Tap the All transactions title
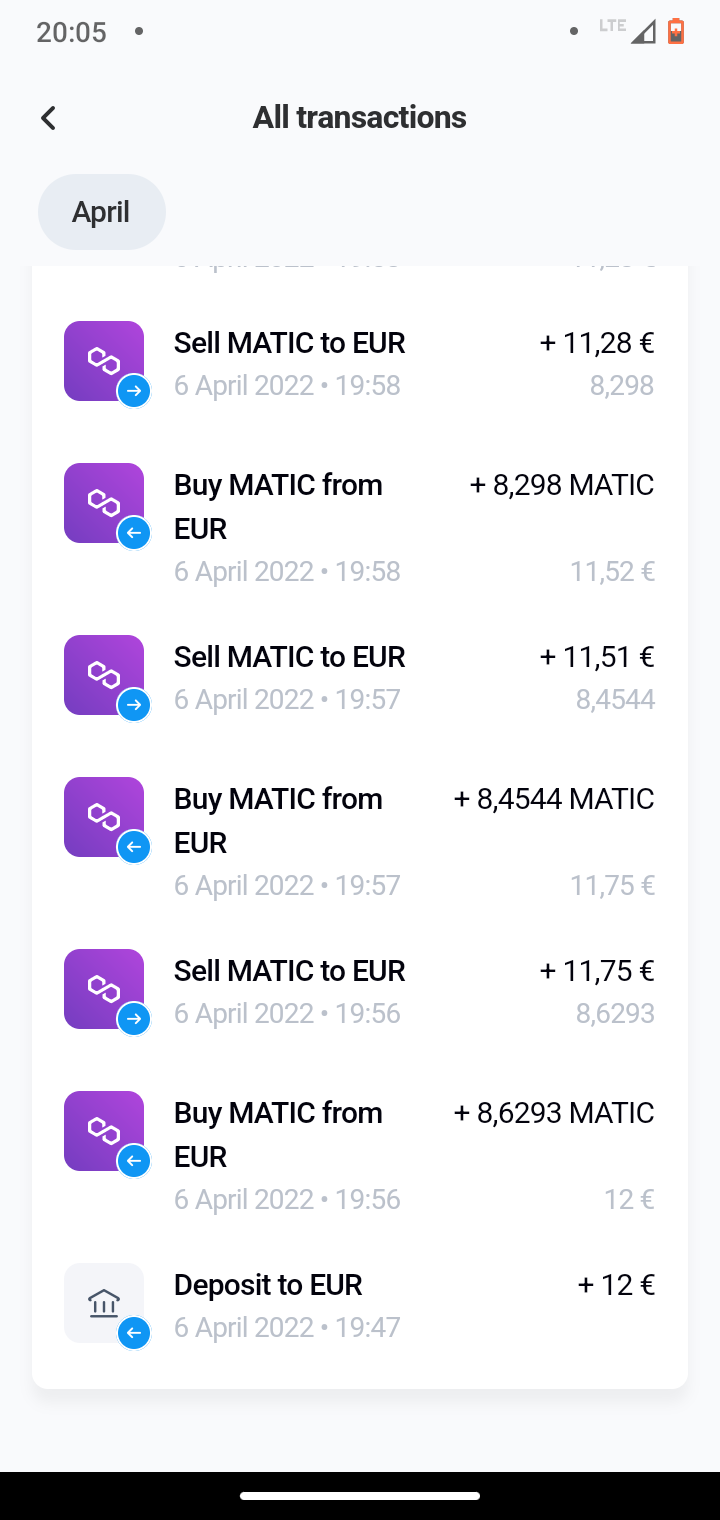The height and width of the screenshot is (1520, 720). (x=360, y=117)
